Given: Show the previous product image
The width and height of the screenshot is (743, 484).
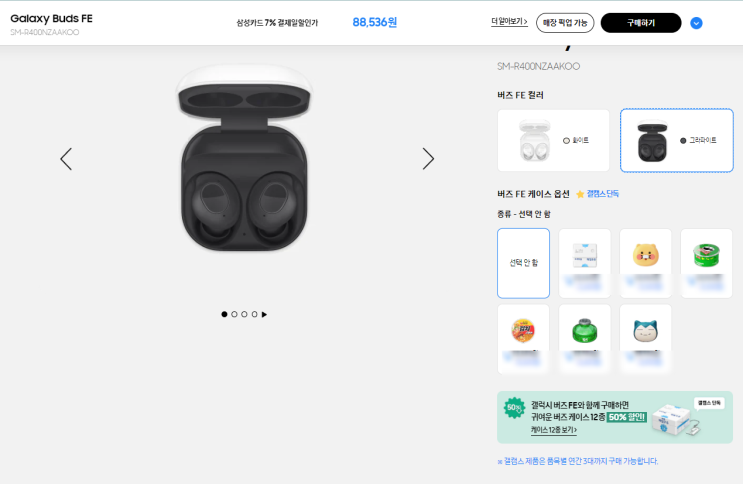Looking at the screenshot, I should pos(66,159).
